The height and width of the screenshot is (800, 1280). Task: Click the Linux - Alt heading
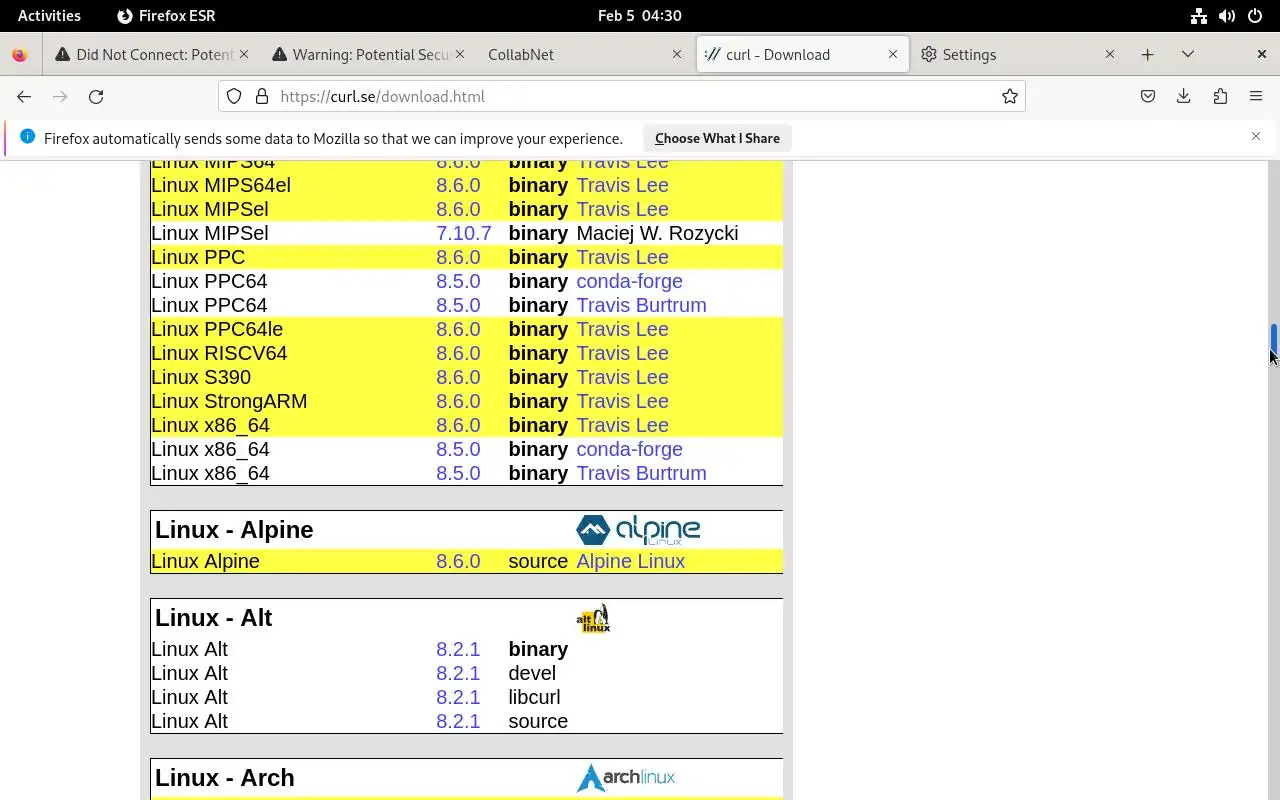(213, 617)
